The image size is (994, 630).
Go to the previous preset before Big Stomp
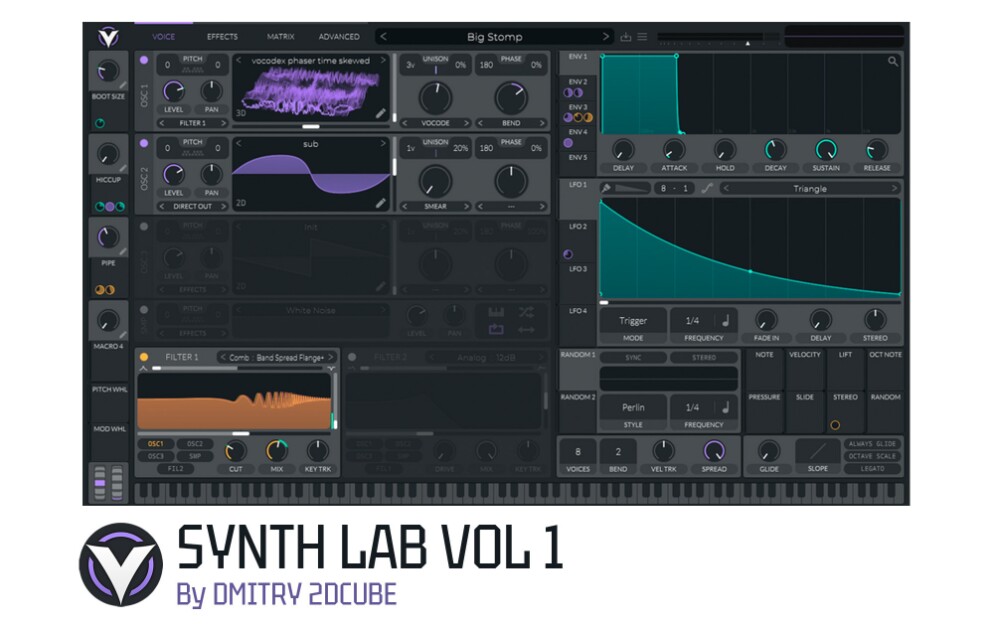[383, 37]
